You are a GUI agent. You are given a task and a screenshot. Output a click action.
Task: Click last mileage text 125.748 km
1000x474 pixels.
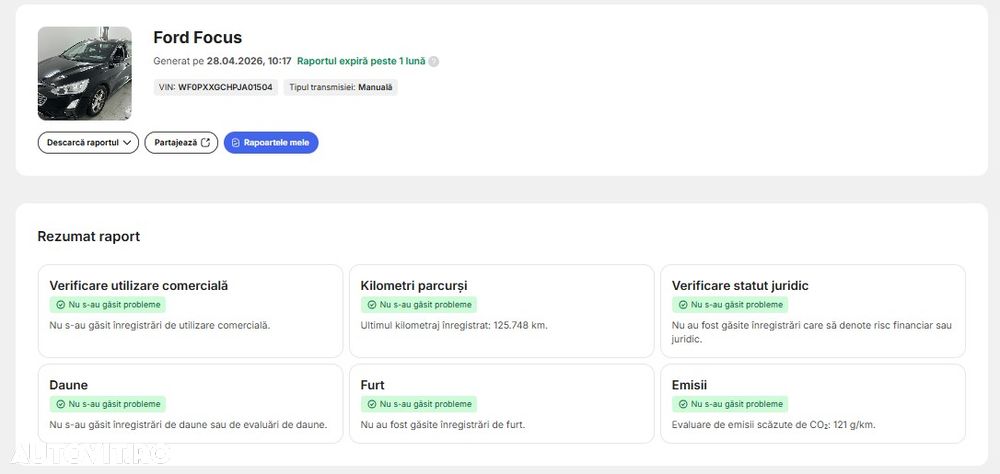[520, 325]
